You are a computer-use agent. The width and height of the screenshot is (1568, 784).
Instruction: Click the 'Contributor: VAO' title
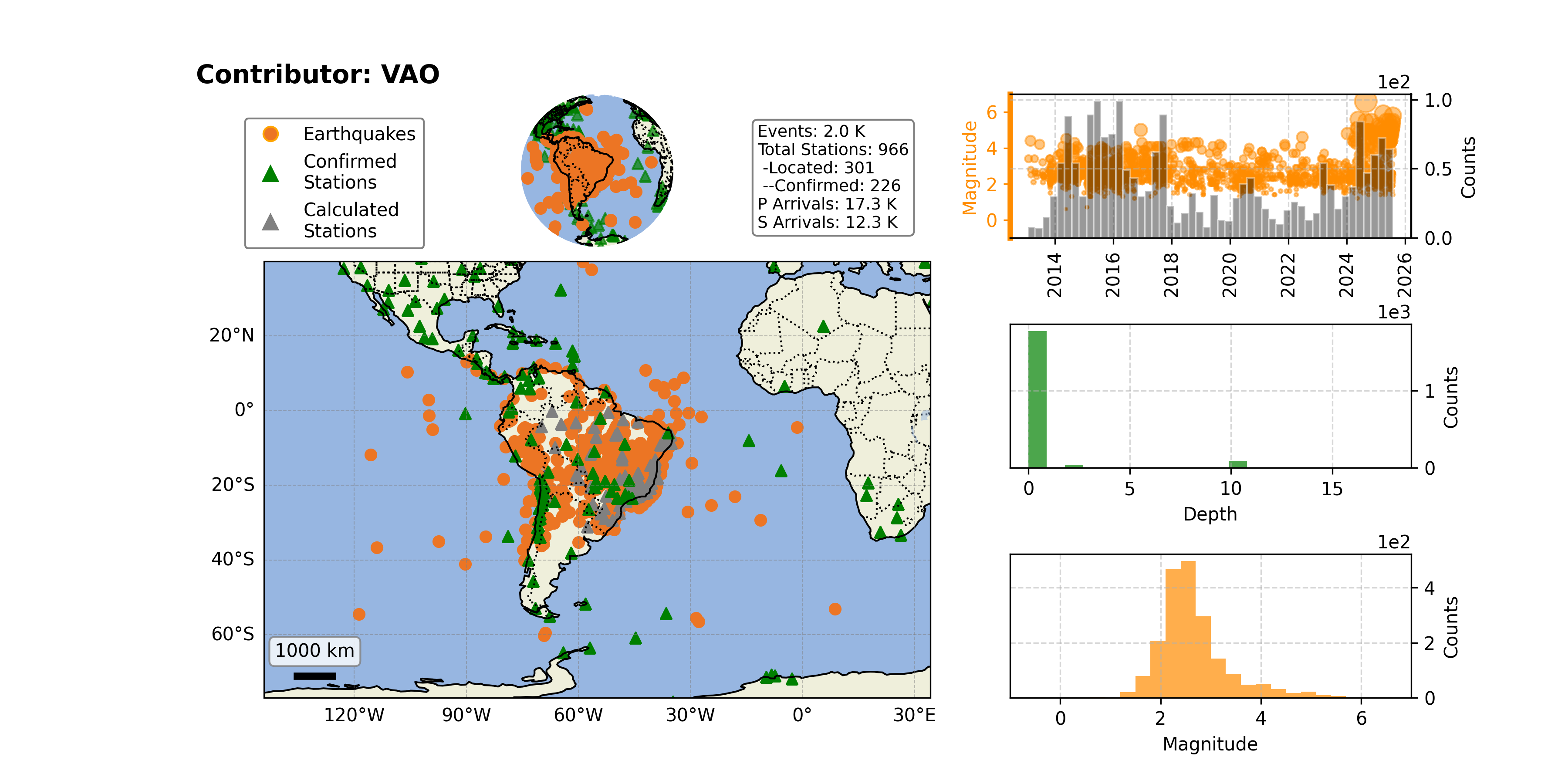point(317,75)
